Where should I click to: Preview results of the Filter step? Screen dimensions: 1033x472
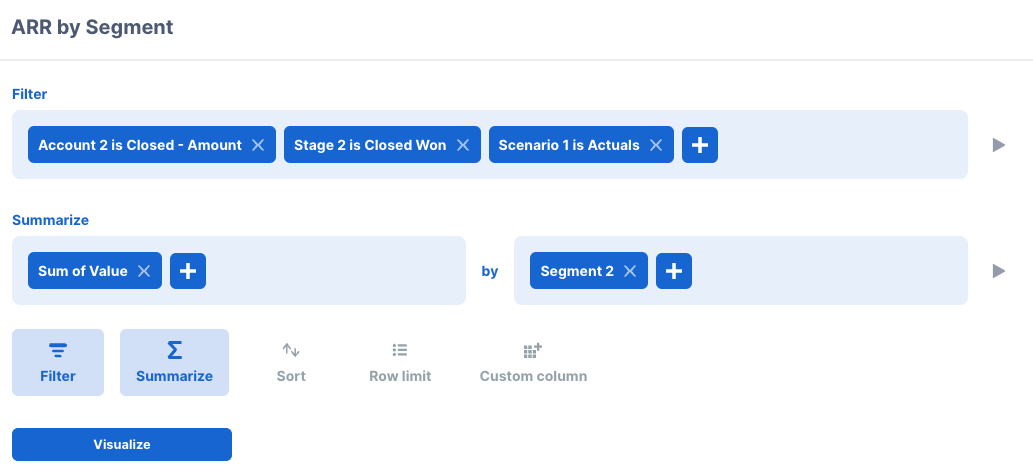(x=998, y=145)
